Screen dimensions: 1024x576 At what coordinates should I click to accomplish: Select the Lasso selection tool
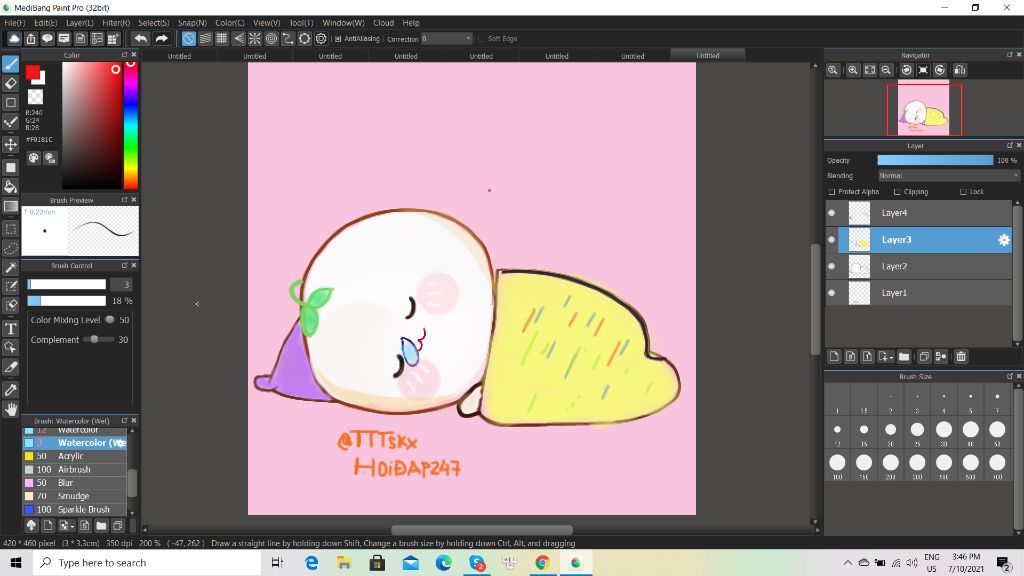tap(10, 248)
